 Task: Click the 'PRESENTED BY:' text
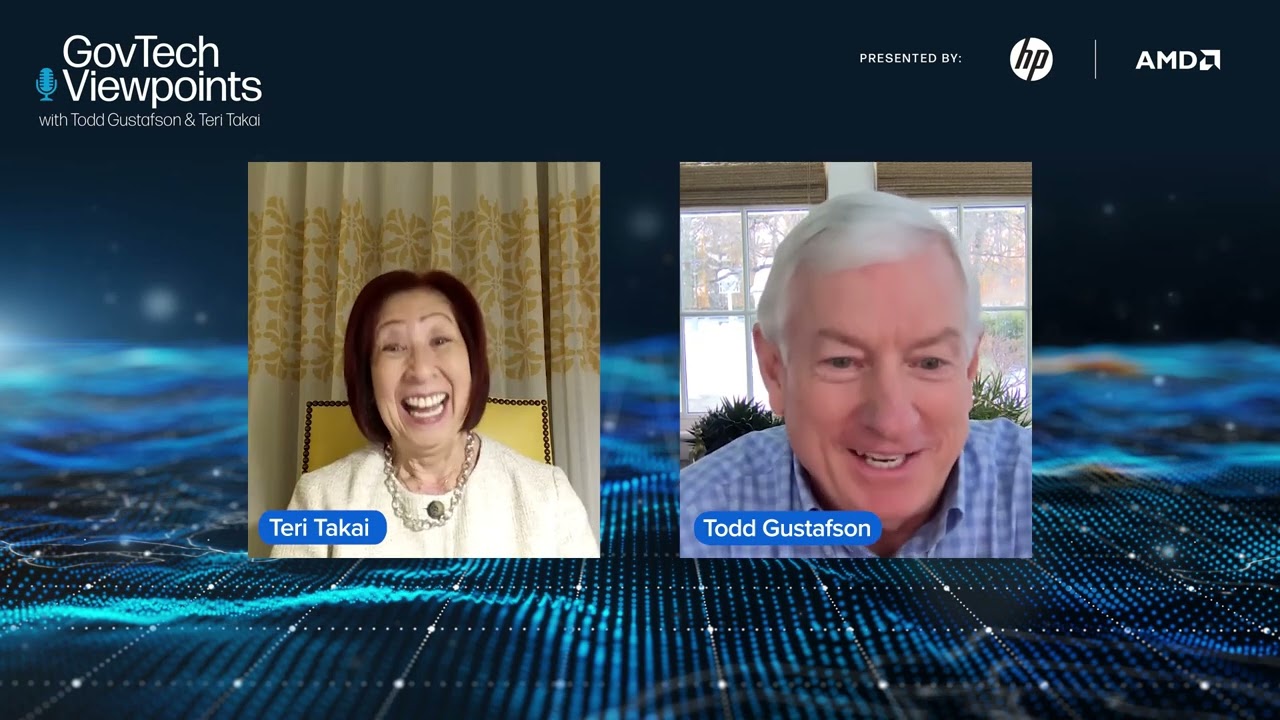pos(911,59)
